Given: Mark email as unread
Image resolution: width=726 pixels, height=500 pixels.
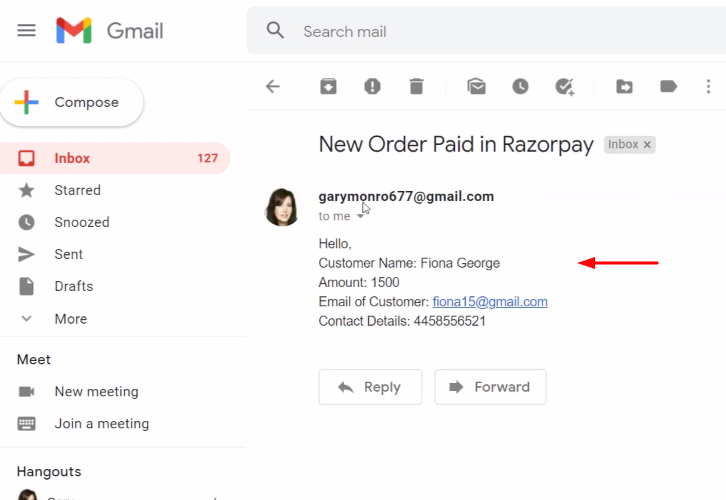Looking at the screenshot, I should point(476,87).
